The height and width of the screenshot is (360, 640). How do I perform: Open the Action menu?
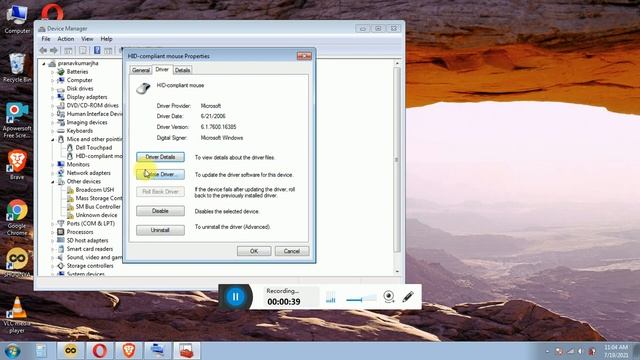(66, 39)
